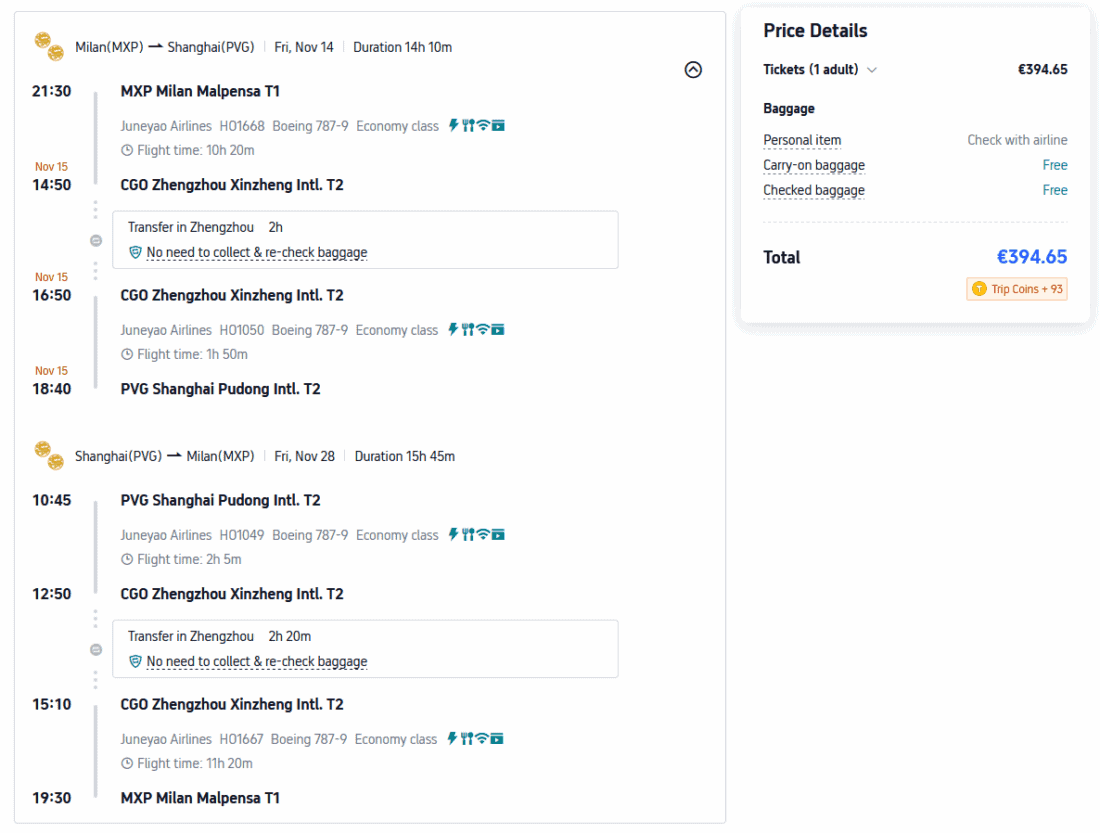1100x833 pixels.
Task: Open the Carry-on baggage details
Action: (x=814, y=165)
